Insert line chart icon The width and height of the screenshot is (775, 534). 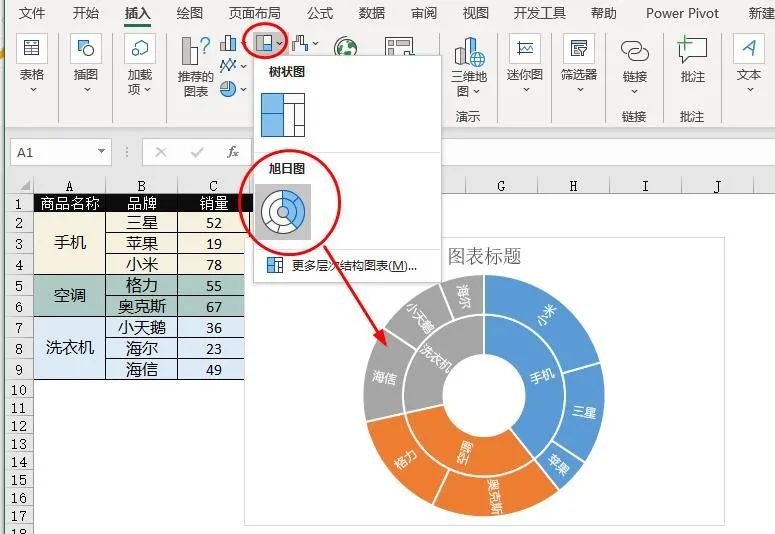tap(228, 65)
